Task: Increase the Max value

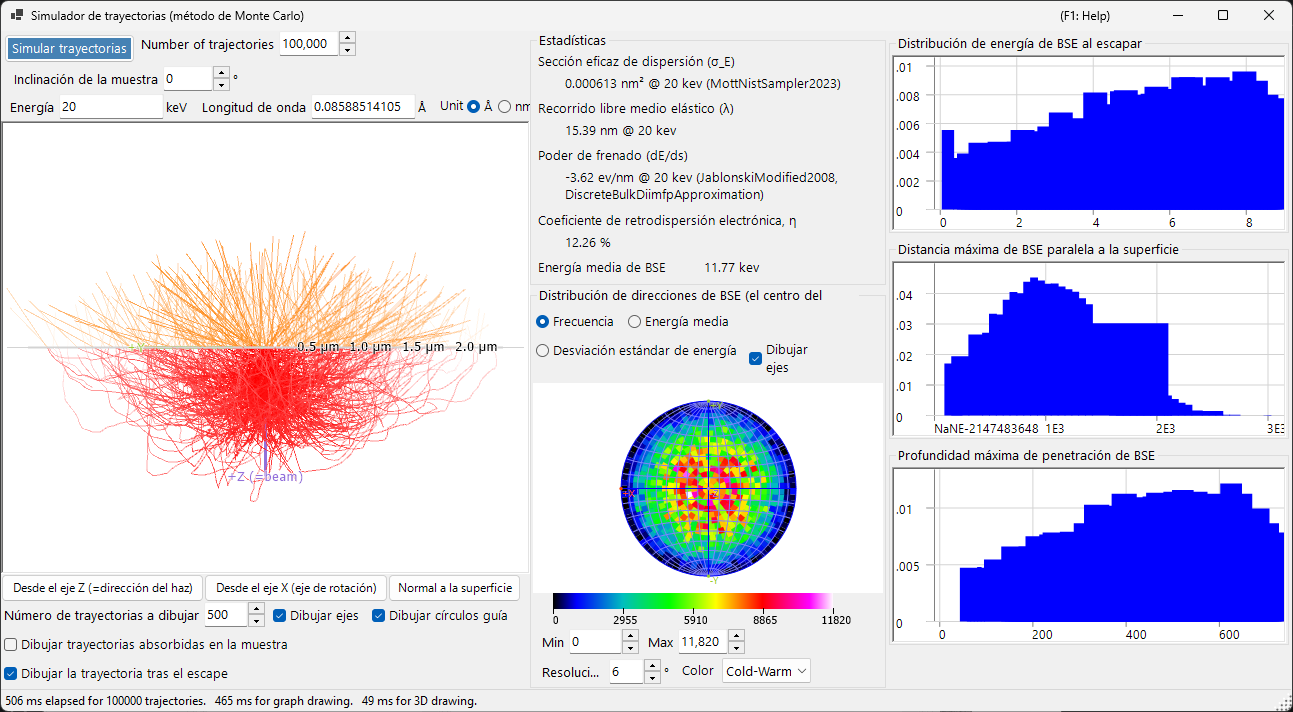Action: pyautogui.click(x=737, y=636)
